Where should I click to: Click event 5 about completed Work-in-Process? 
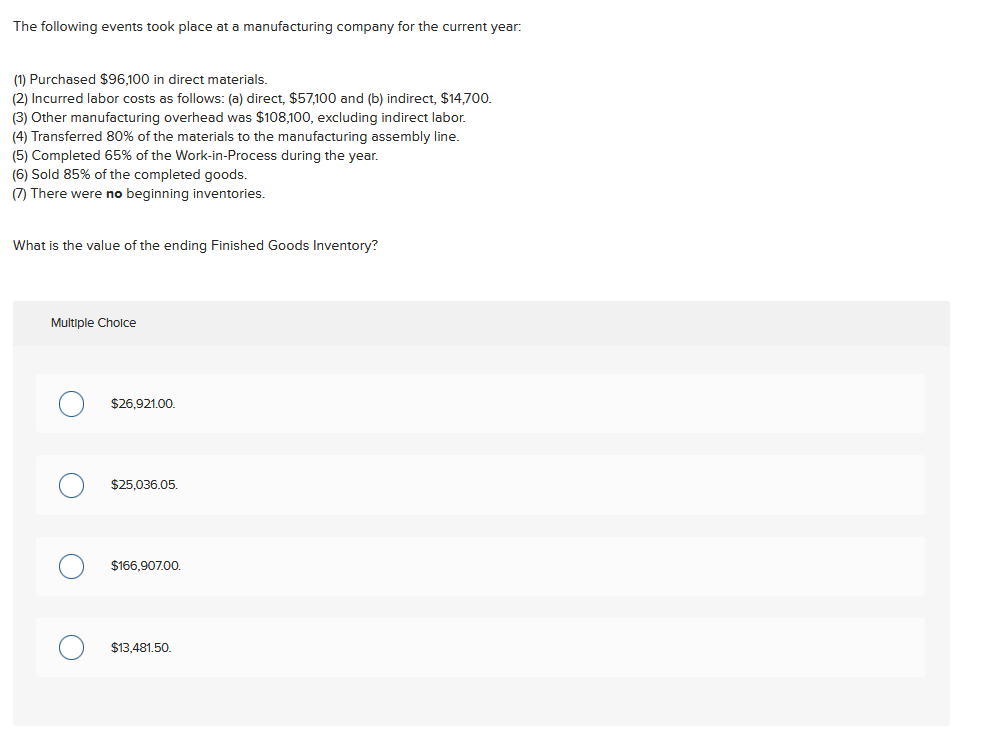click(x=195, y=155)
